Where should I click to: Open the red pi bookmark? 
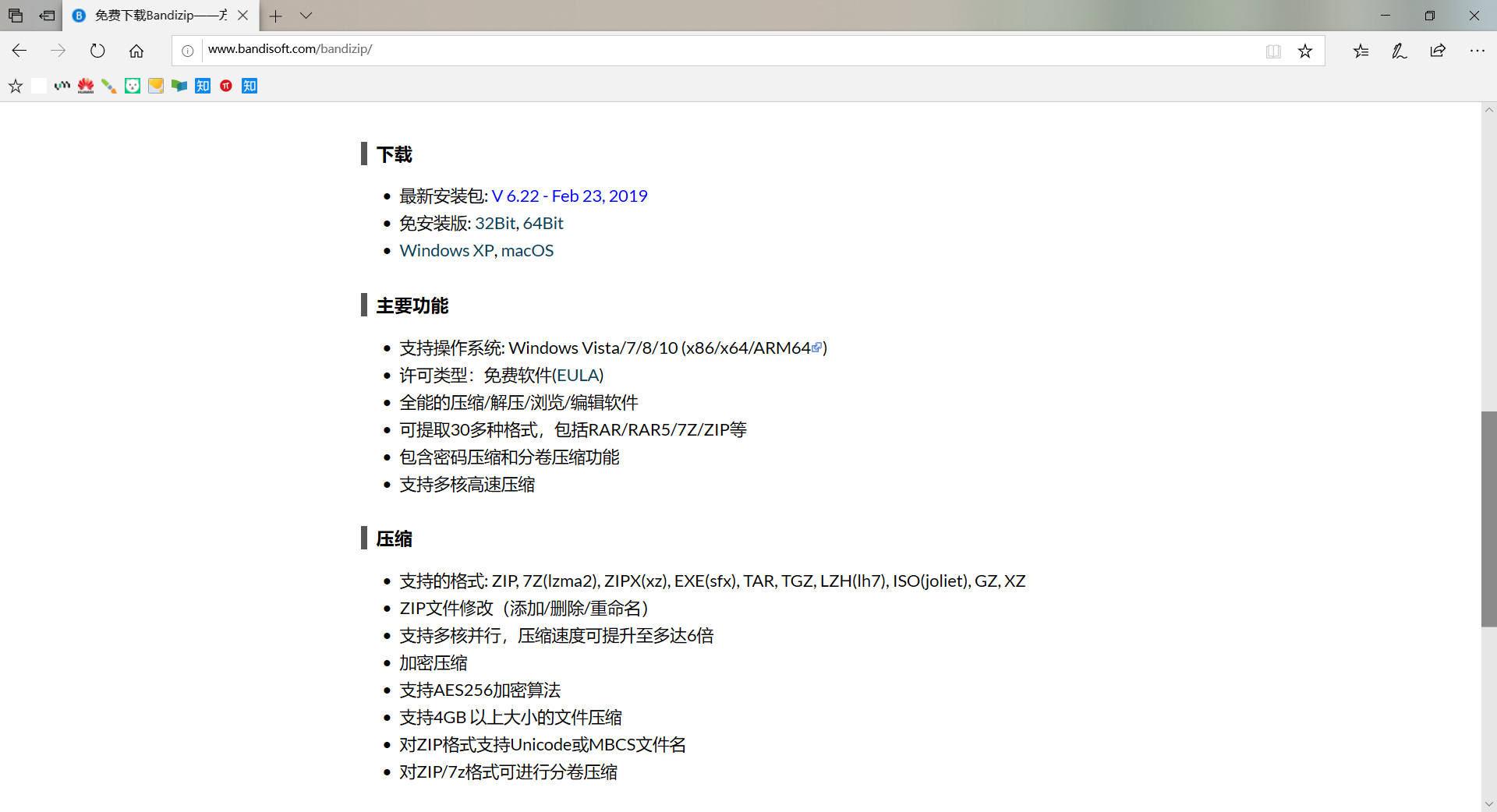226,86
